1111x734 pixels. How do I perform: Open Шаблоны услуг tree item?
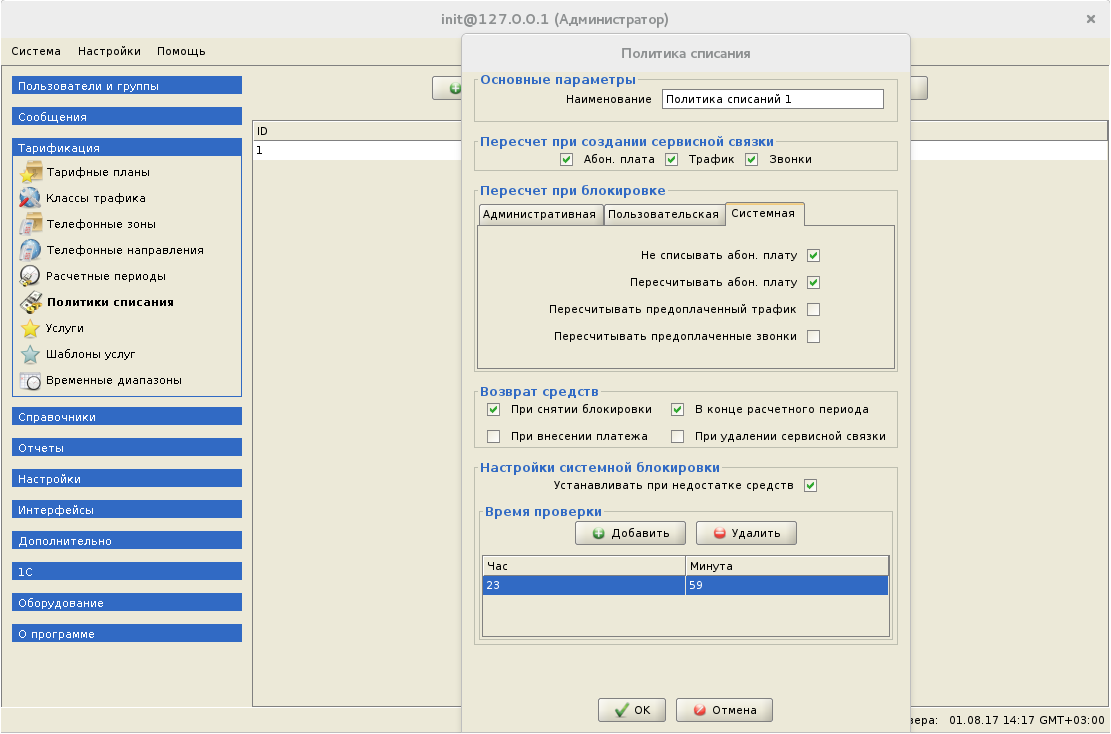(90, 354)
